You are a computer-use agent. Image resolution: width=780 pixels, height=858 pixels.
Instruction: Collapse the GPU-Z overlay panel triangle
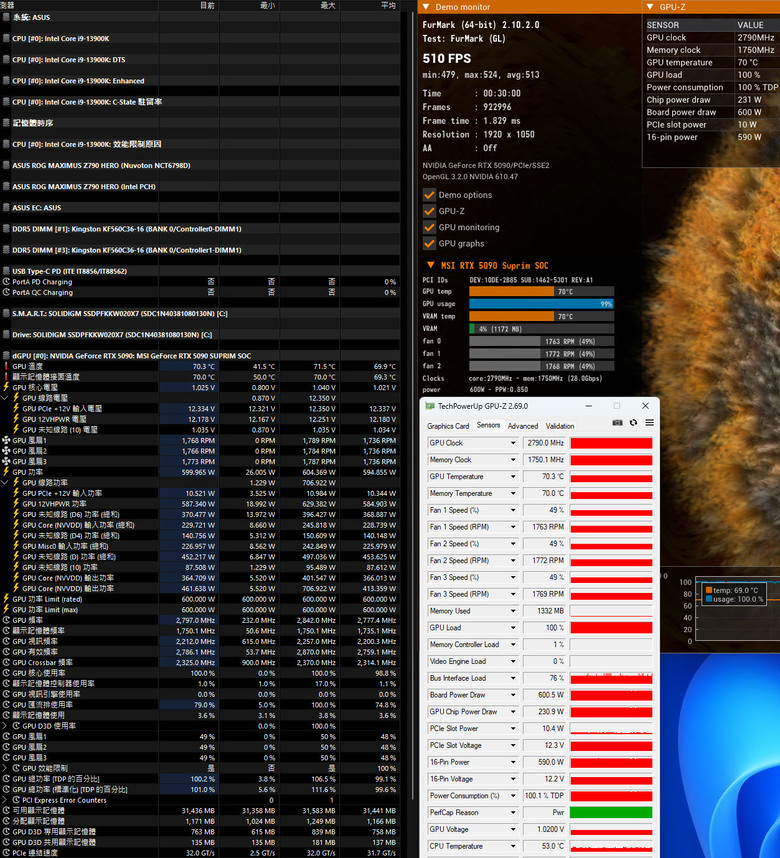(650, 7)
